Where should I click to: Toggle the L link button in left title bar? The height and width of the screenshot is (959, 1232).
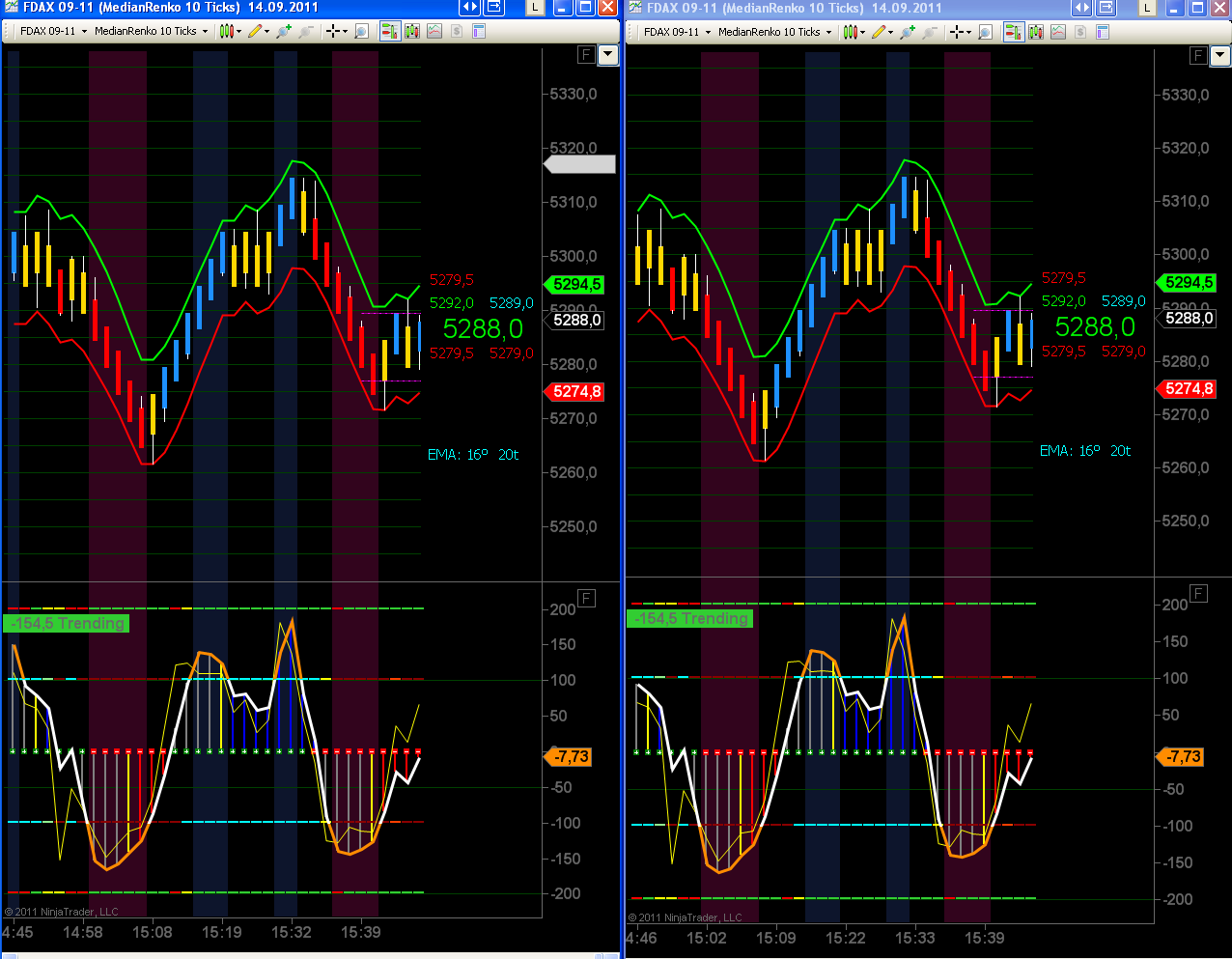coord(534,8)
